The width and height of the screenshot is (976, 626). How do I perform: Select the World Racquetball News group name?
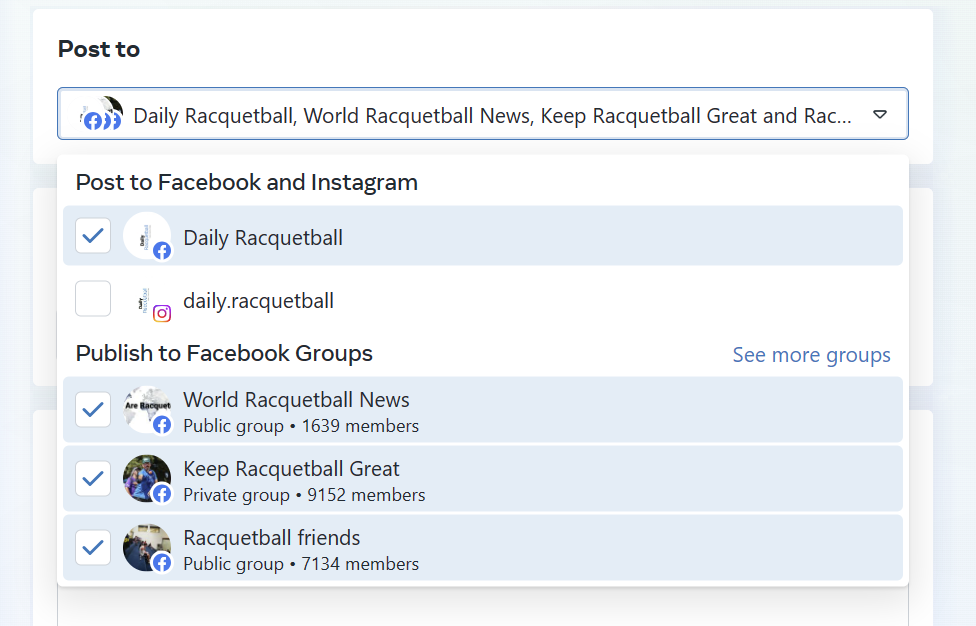(x=296, y=400)
